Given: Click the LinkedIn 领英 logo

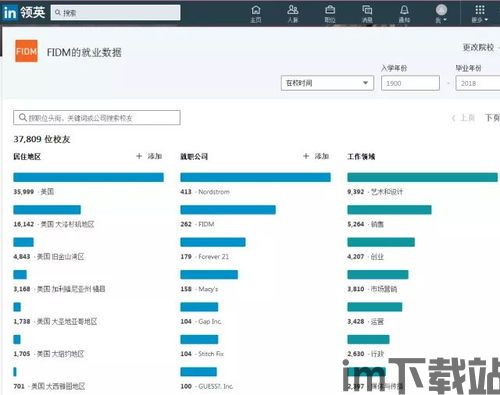Looking at the screenshot, I should [23, 13].
